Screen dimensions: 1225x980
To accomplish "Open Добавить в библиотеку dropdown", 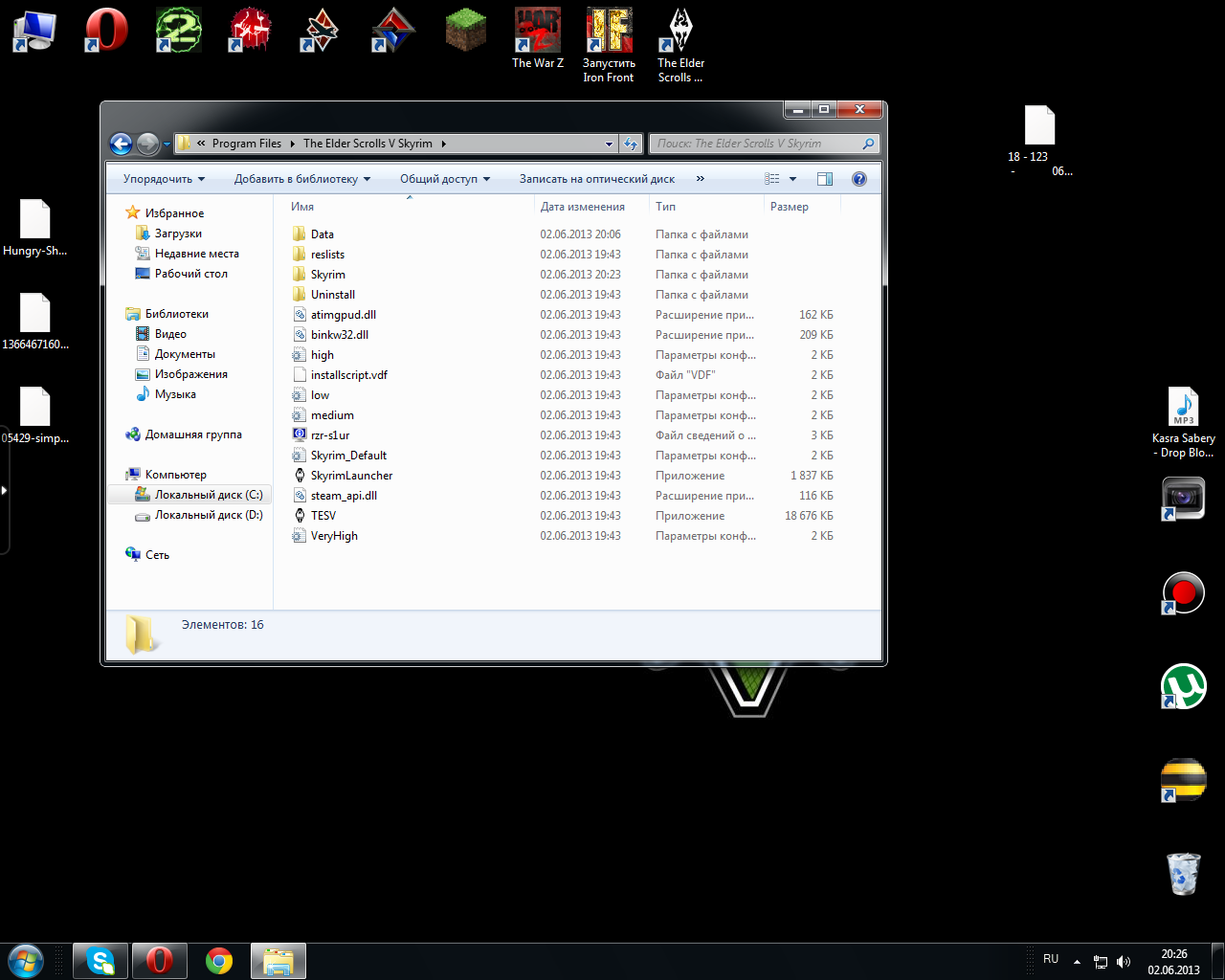I will 301,179.
